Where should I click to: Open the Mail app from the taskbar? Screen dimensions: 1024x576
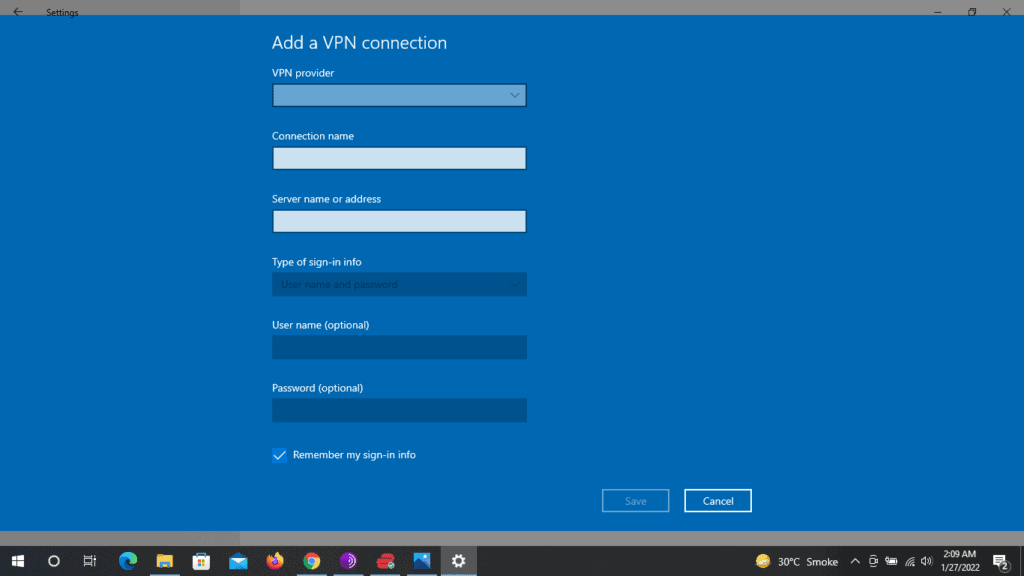pyautogui.click(x=238, y=561)
